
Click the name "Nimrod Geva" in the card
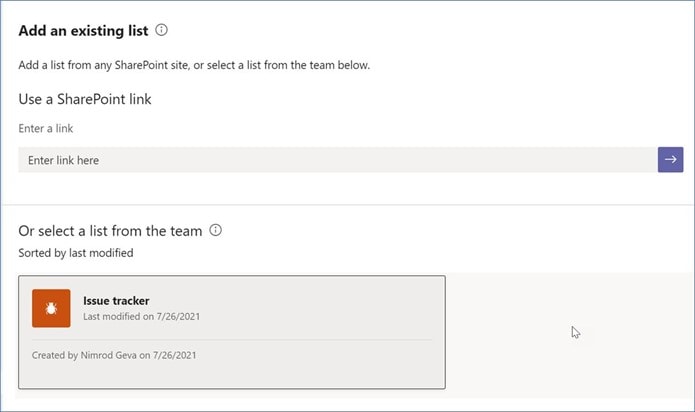point(109,355)
